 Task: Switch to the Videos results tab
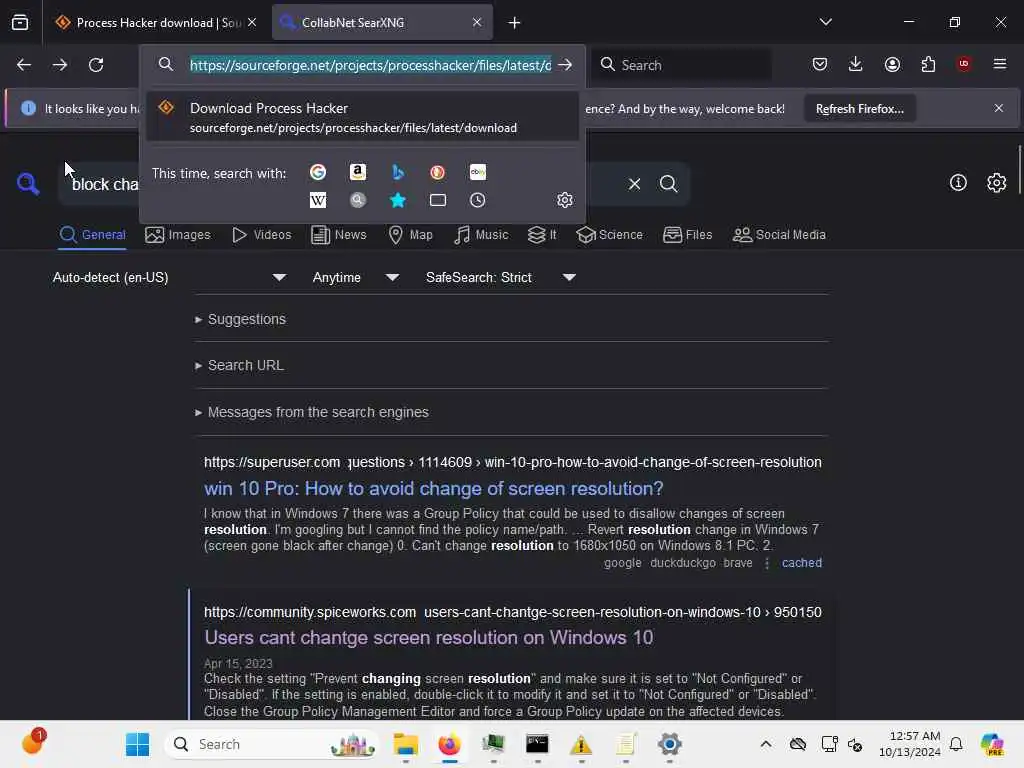coord(262,235)
